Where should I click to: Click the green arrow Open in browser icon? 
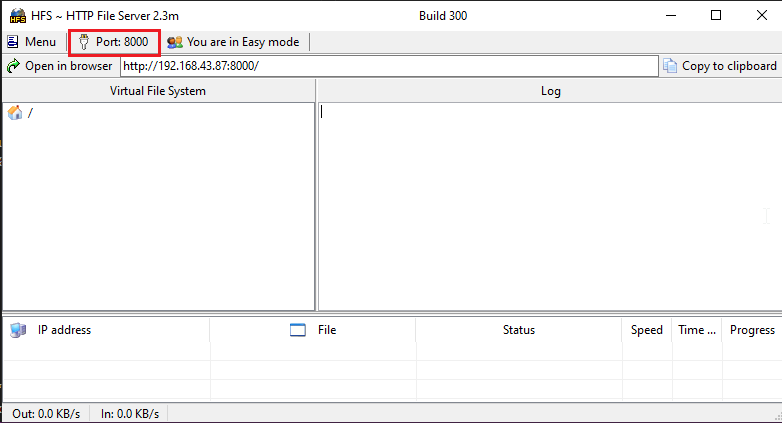pos(13,66)
